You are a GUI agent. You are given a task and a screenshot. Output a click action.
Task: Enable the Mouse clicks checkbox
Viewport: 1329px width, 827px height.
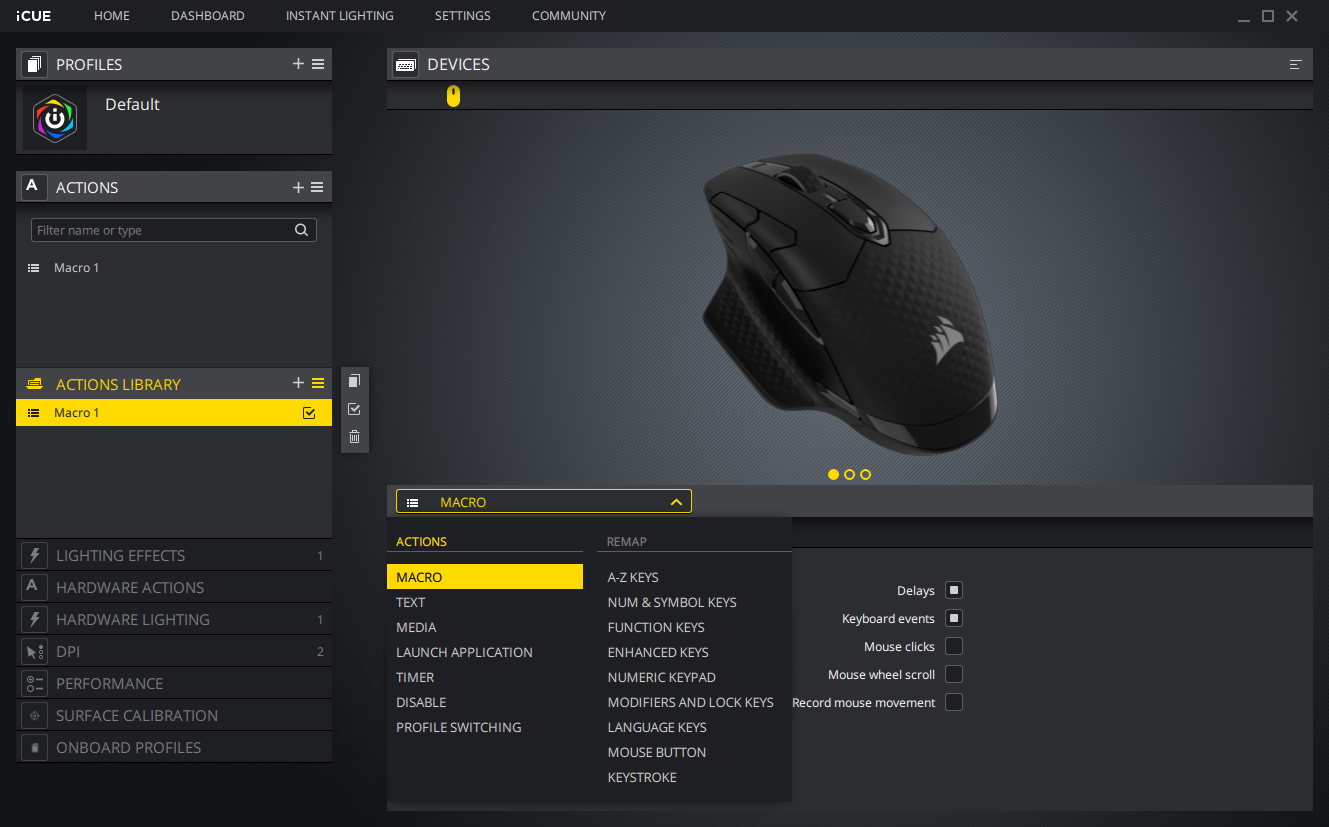tap(954, 646)
